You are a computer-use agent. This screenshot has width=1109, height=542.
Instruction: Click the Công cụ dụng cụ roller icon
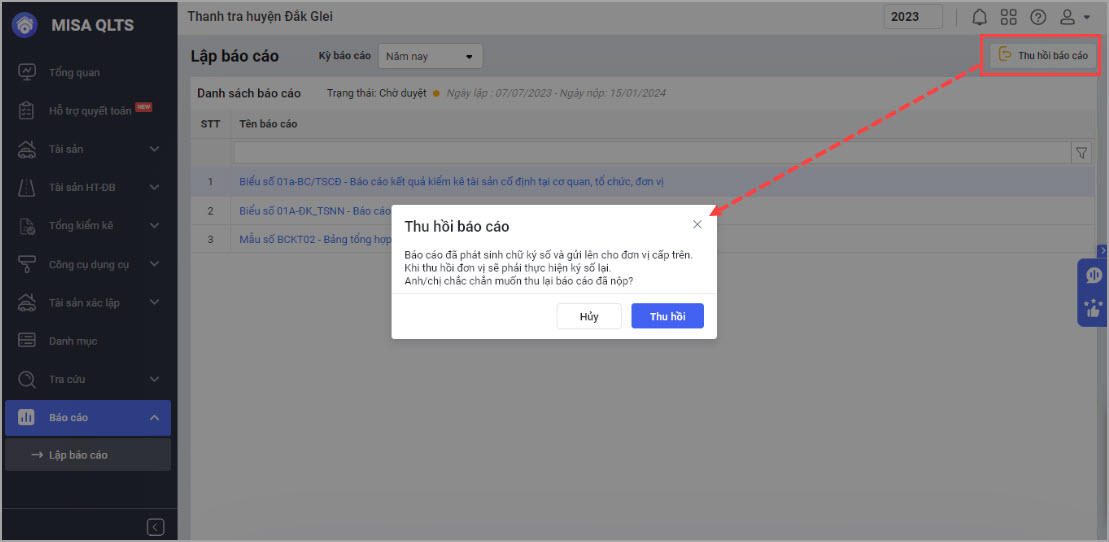point(27,264)
